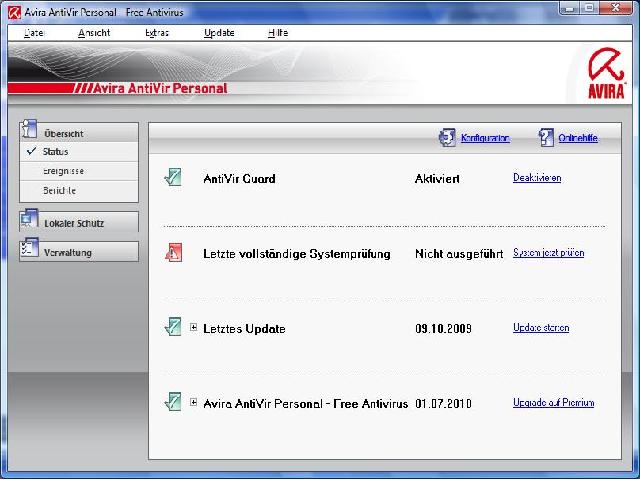640x480 pixels.
Task: Select Status in the sidebar
Action: coord(79,152)
